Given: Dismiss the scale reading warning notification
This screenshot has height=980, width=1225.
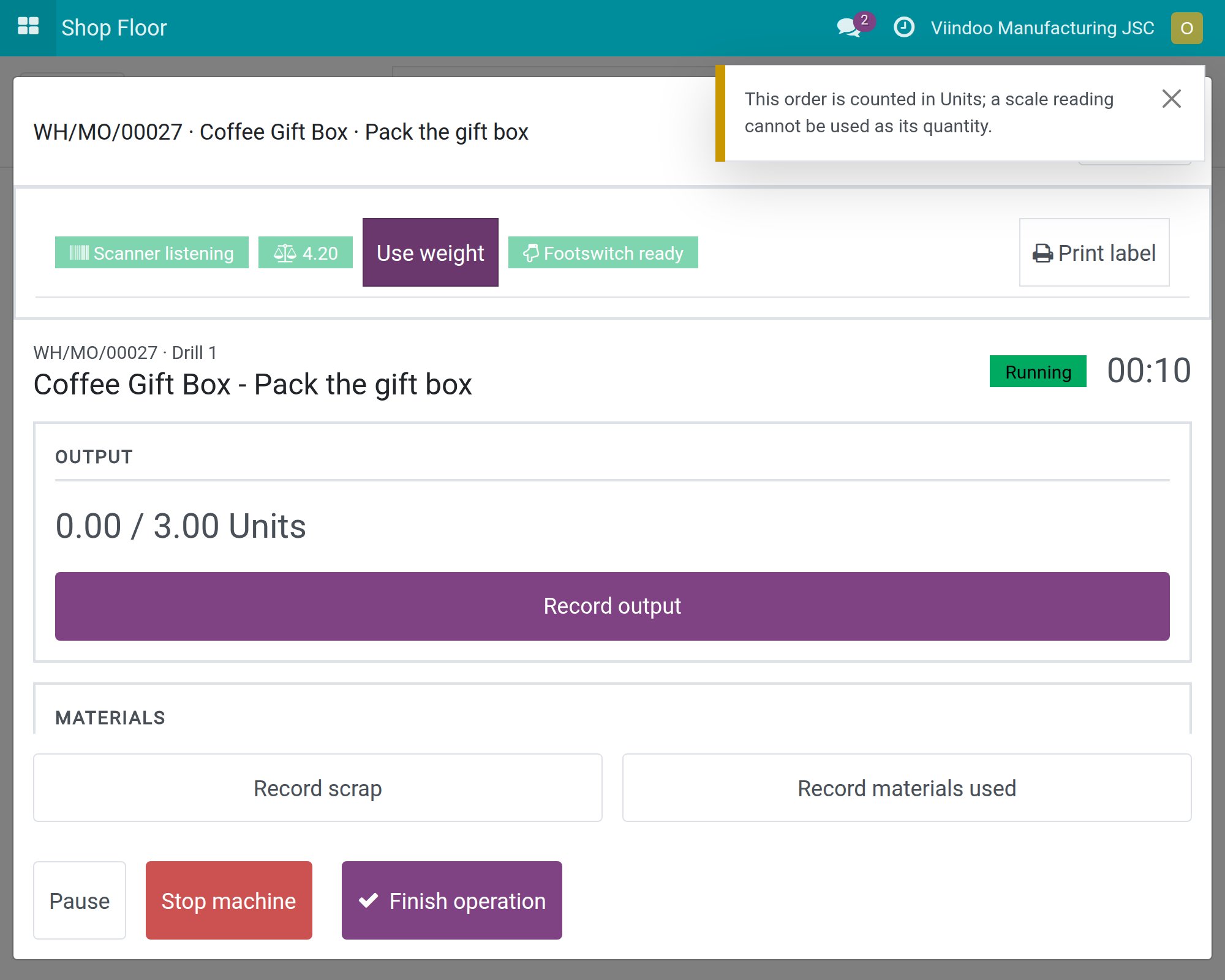Looking at the screenshot, I should (x=1171, y=99).
